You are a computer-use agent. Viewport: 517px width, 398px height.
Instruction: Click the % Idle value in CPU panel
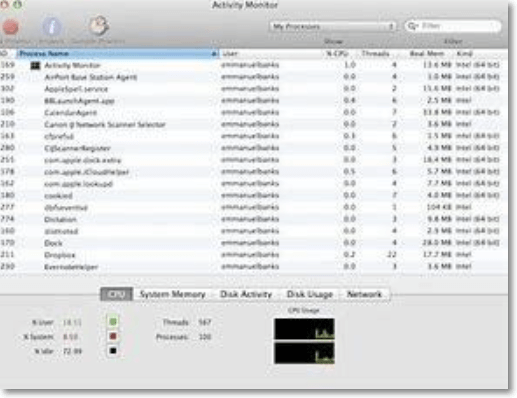click(72, 351)
